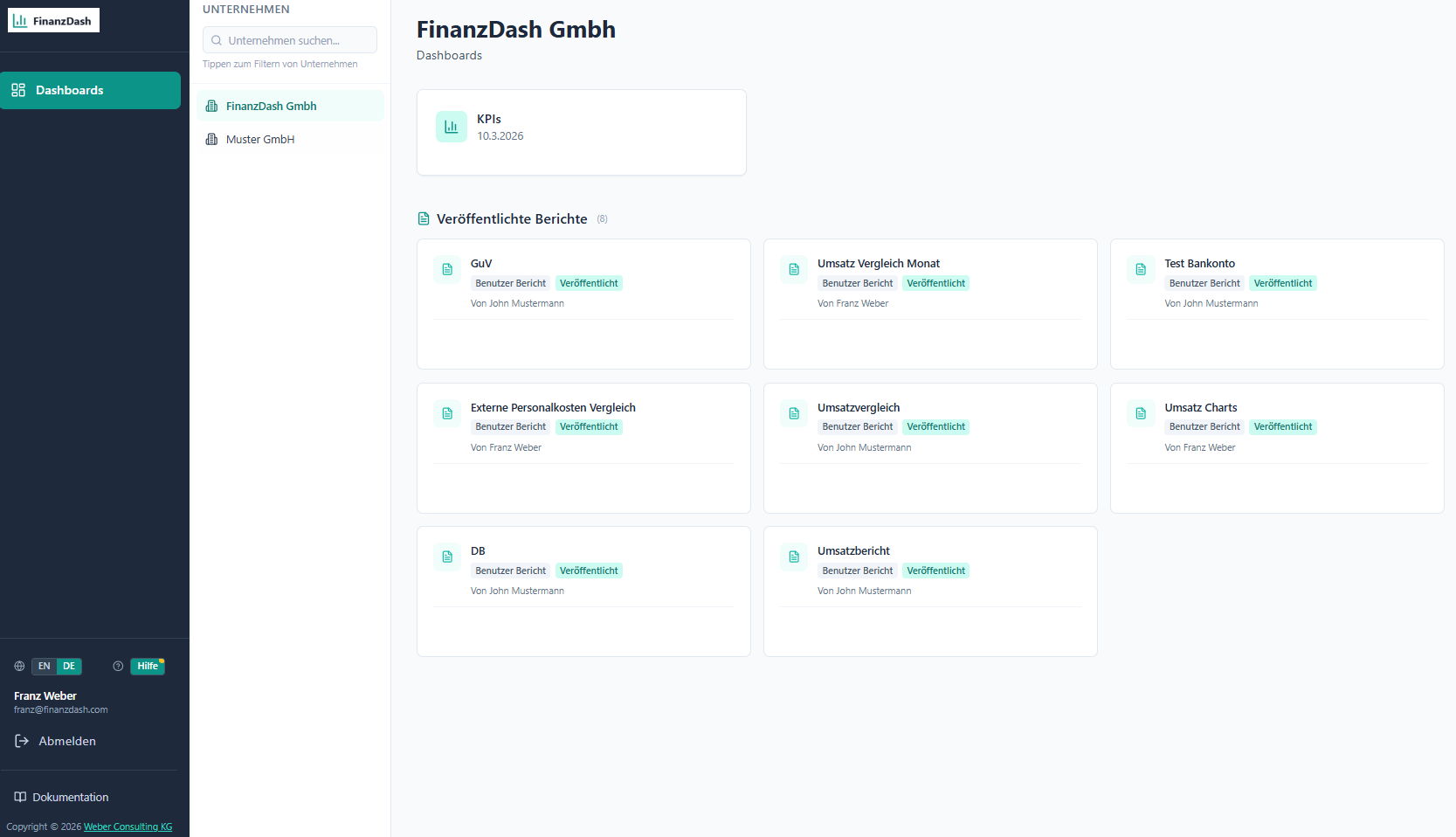1456x837 pixels.
Task: Open the Dashboards sidebar menu item
Action: [x=90, y=90]
